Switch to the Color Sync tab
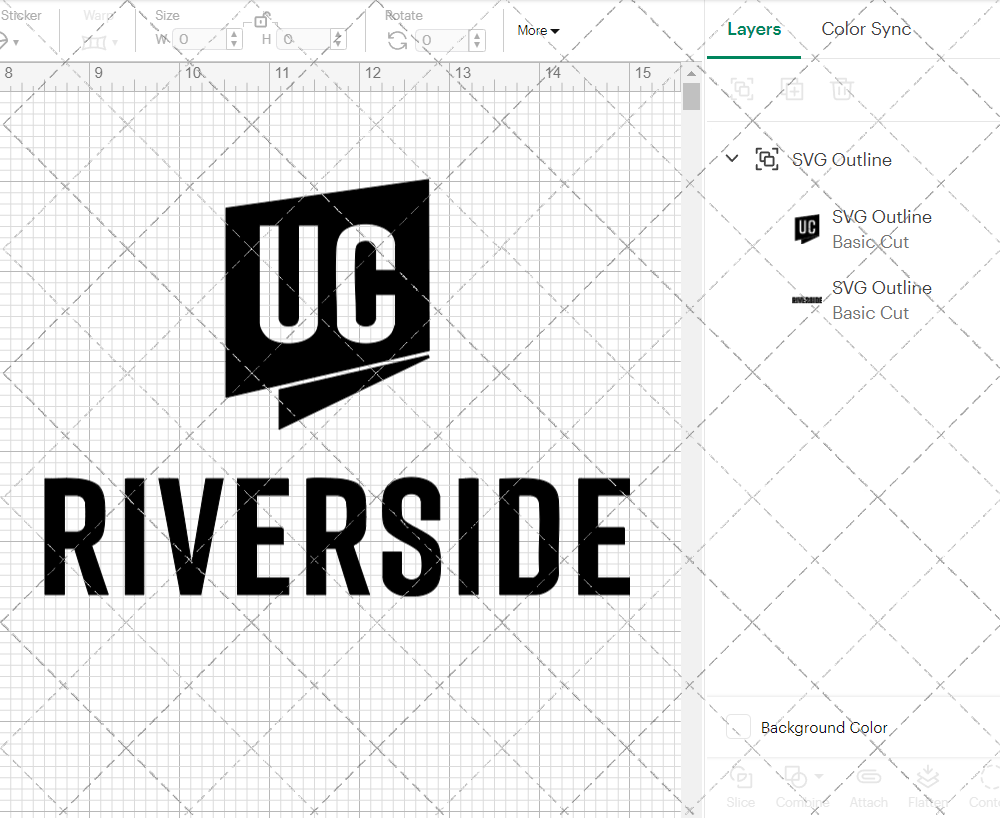1000x818 pixels. click(866, 29)
